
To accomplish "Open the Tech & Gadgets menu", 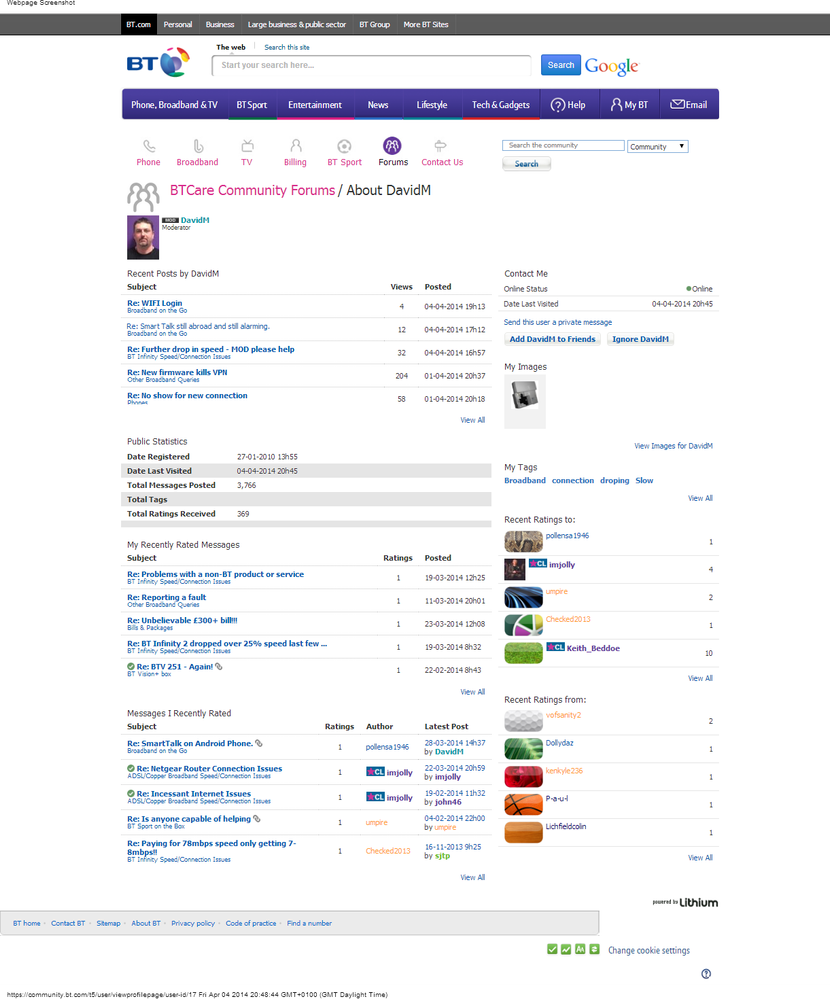I will point(501,104).
